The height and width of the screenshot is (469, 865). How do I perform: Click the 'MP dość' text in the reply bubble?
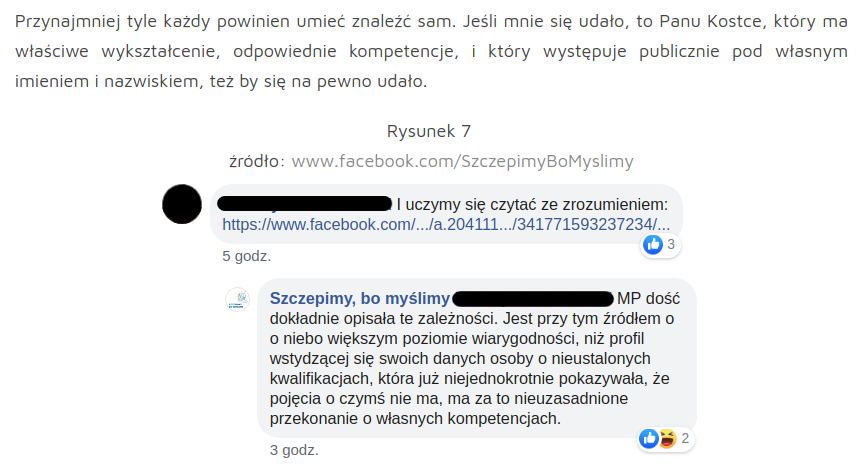click(649, 299)
